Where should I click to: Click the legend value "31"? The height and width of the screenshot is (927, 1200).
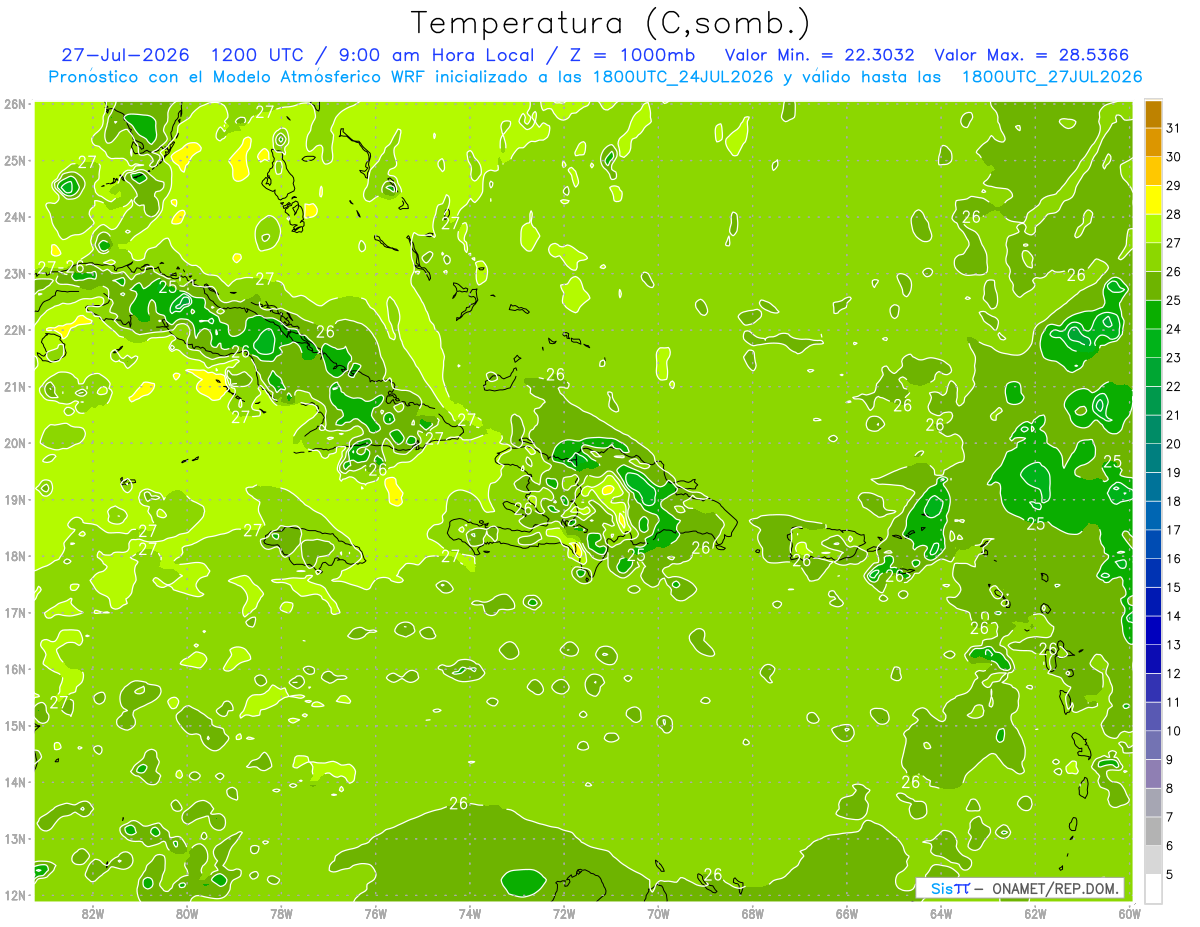tap(1173, 129)
